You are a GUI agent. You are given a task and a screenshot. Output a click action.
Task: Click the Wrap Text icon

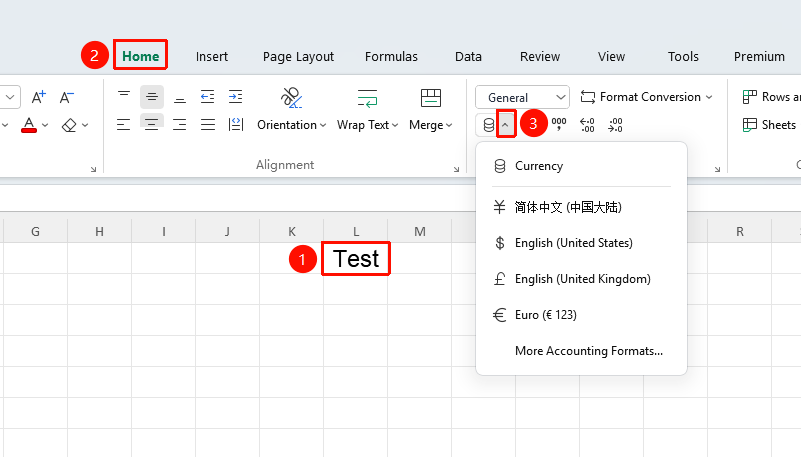pyautogui.click(x=367, y=98)
